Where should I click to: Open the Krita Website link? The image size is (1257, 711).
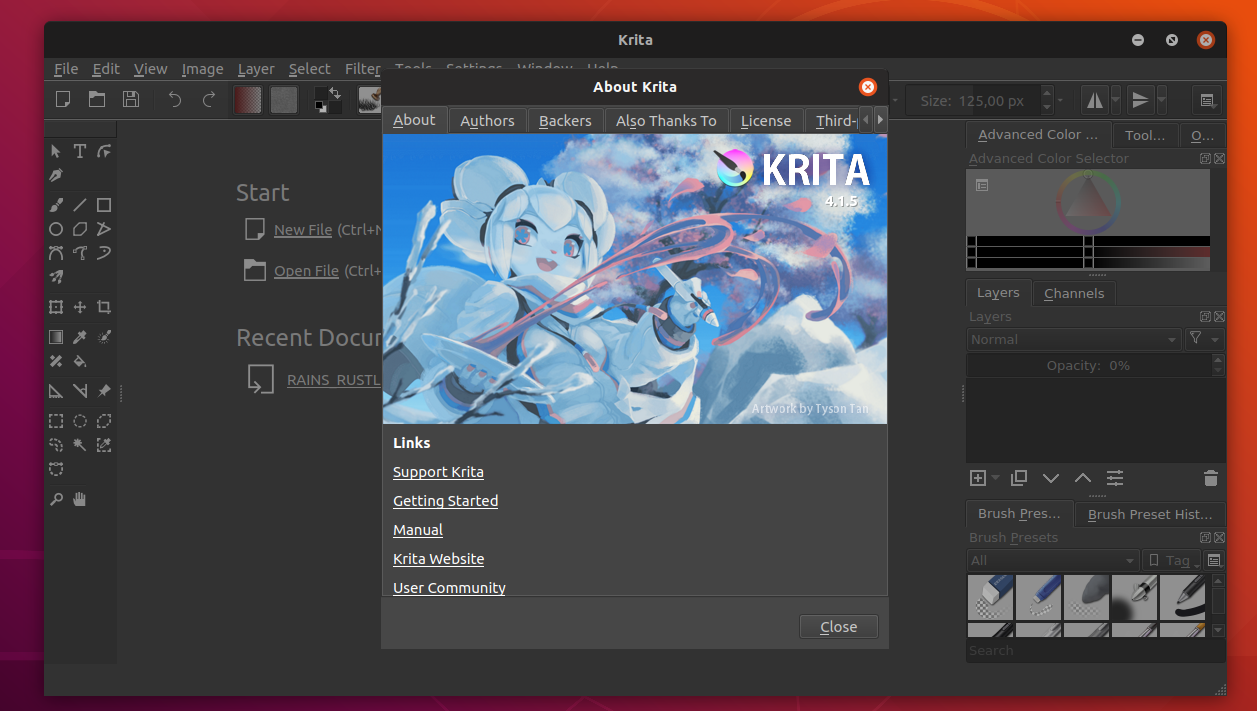[x=438, y=559]
